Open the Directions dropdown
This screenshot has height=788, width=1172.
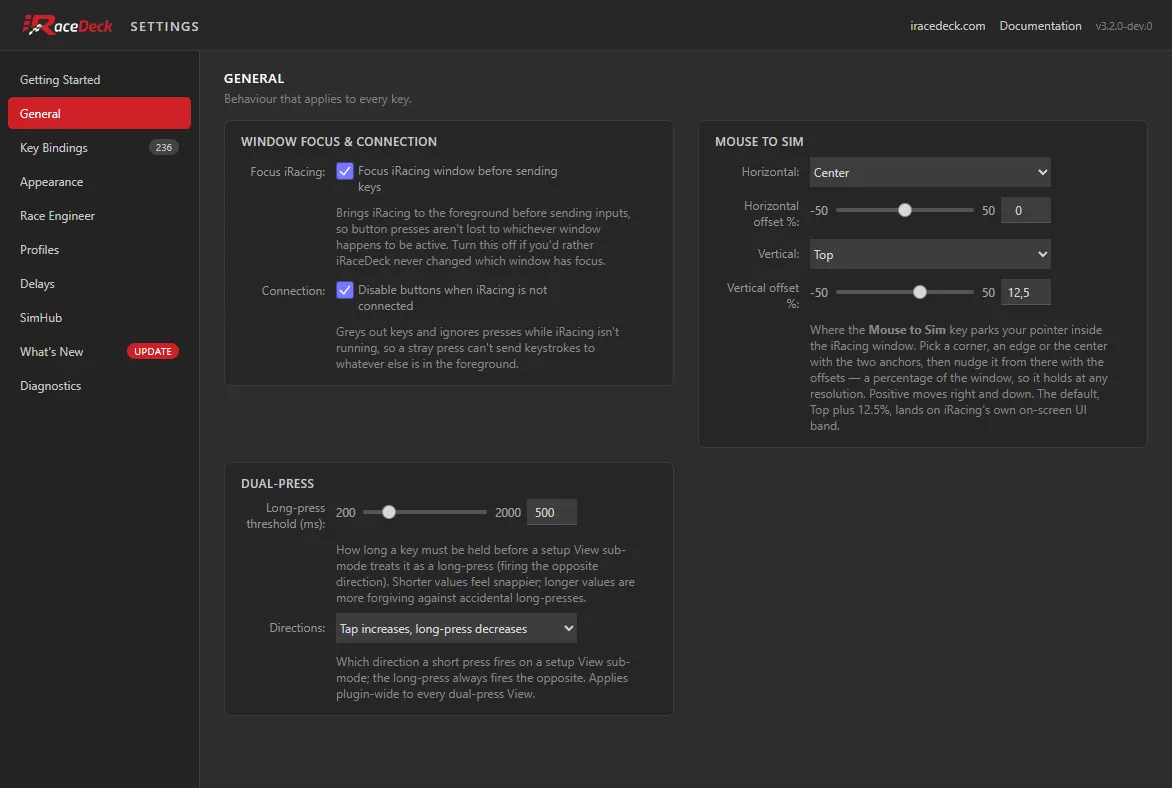(456, 629)
